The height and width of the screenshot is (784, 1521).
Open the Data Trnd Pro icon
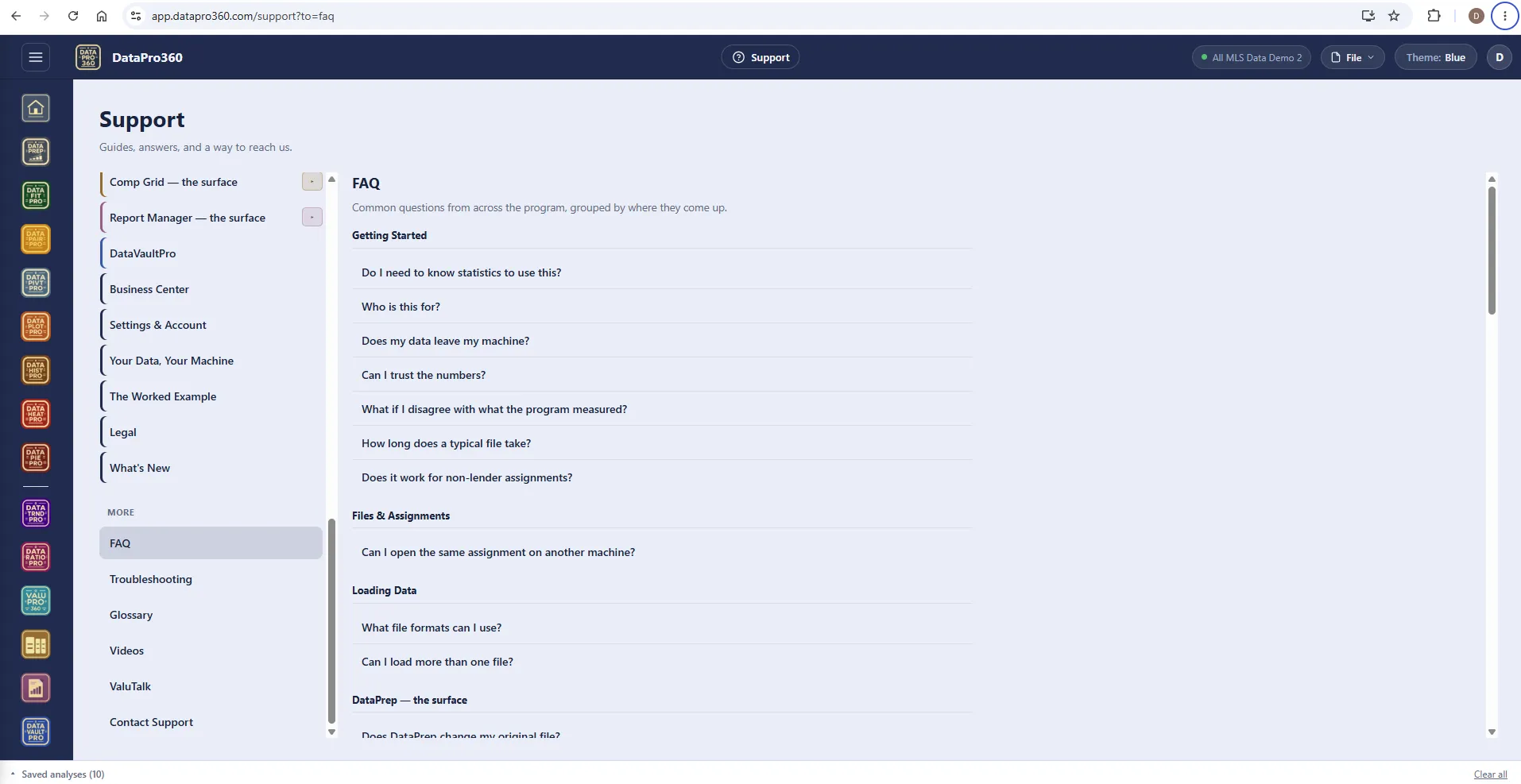tap(36, 513)
